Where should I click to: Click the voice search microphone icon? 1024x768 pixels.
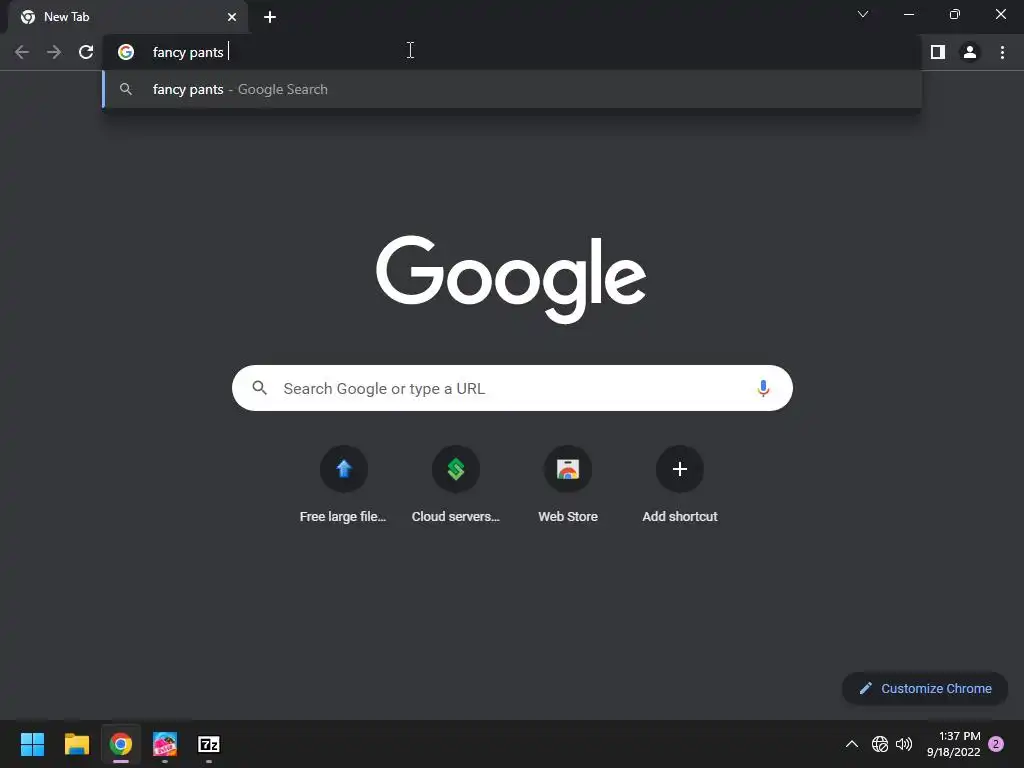[763, 389]
